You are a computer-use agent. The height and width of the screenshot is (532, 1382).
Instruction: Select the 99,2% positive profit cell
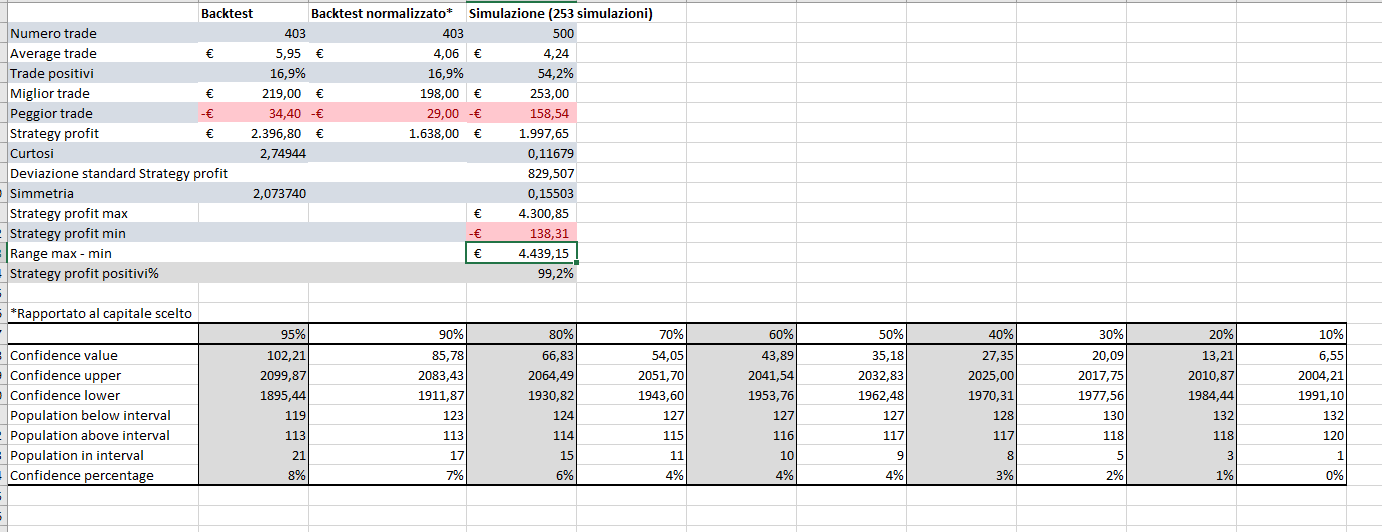(522, 274)
